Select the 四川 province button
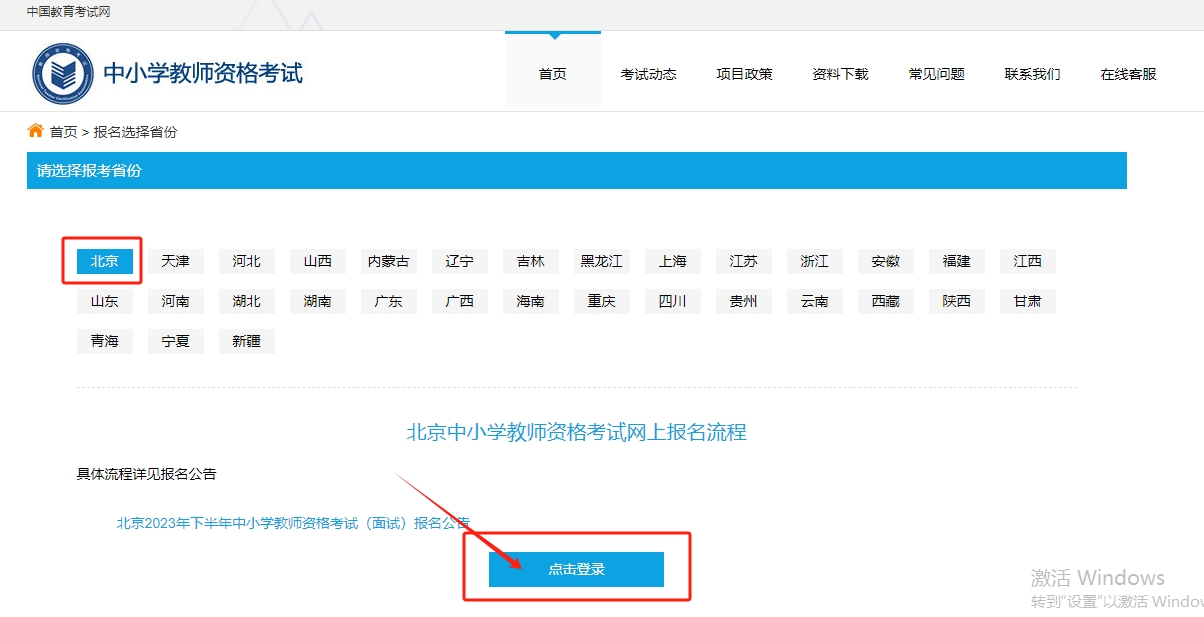This screenshot has width=1204, height=617. 672,301
